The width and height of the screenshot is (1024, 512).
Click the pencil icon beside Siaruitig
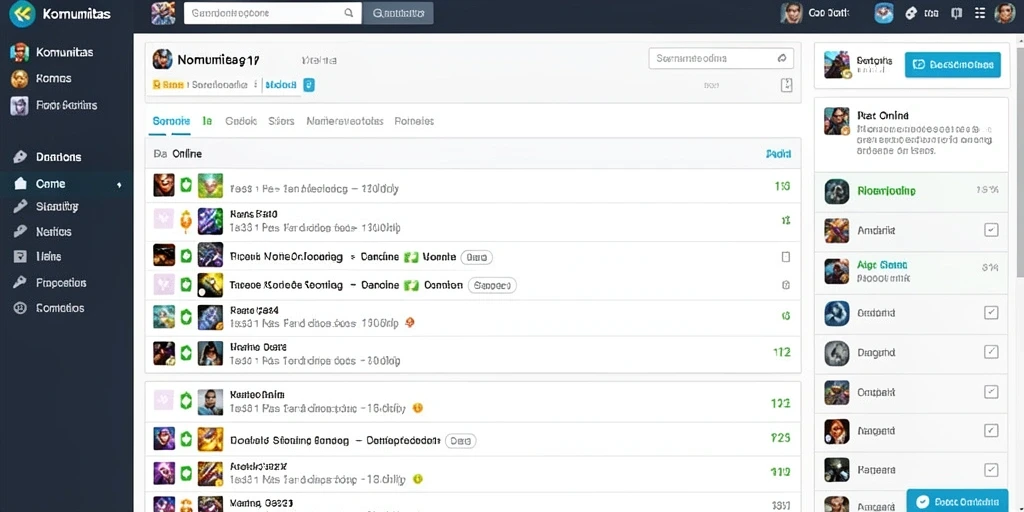tap(20, 206)
